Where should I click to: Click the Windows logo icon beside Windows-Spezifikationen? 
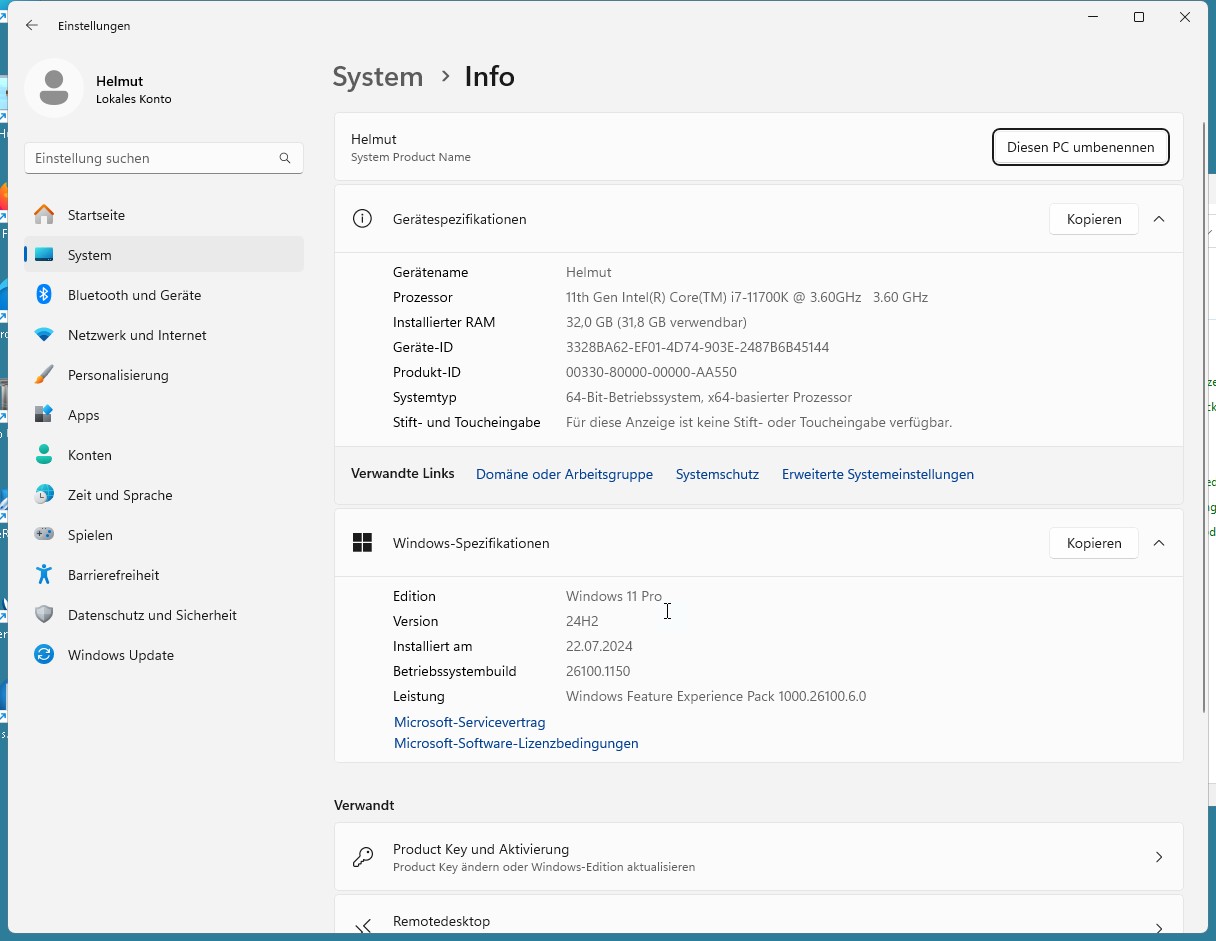click(362, 543)
